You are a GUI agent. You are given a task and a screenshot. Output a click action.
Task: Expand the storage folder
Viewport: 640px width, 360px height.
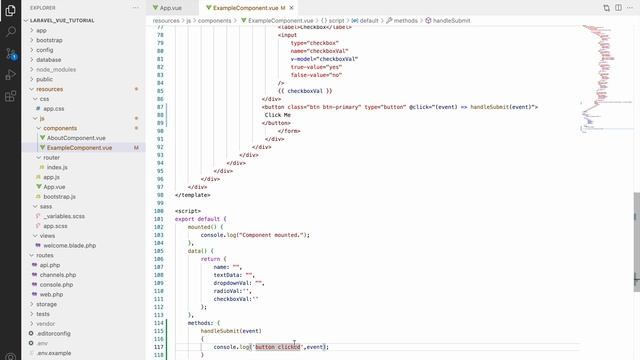pos(46,304)
